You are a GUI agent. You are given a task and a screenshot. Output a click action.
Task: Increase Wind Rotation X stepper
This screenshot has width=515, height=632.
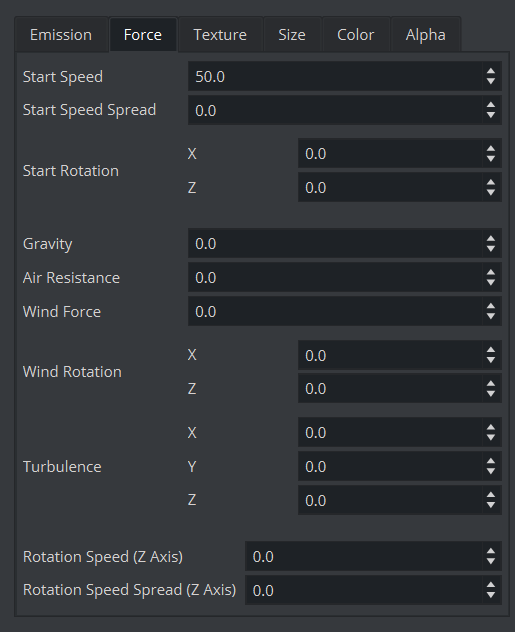coord(490,350)
